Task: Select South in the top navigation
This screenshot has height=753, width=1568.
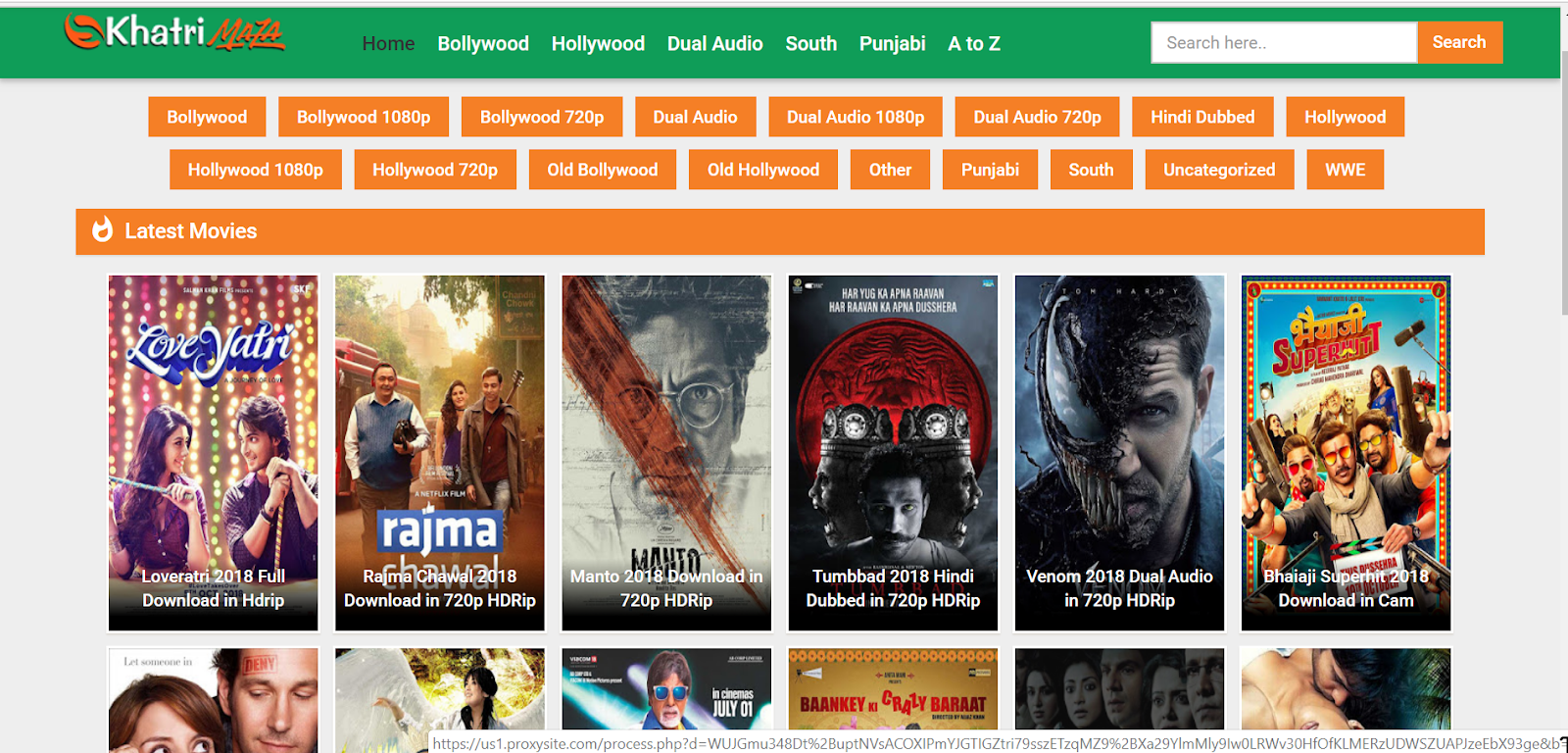Action: pos(811,43)
